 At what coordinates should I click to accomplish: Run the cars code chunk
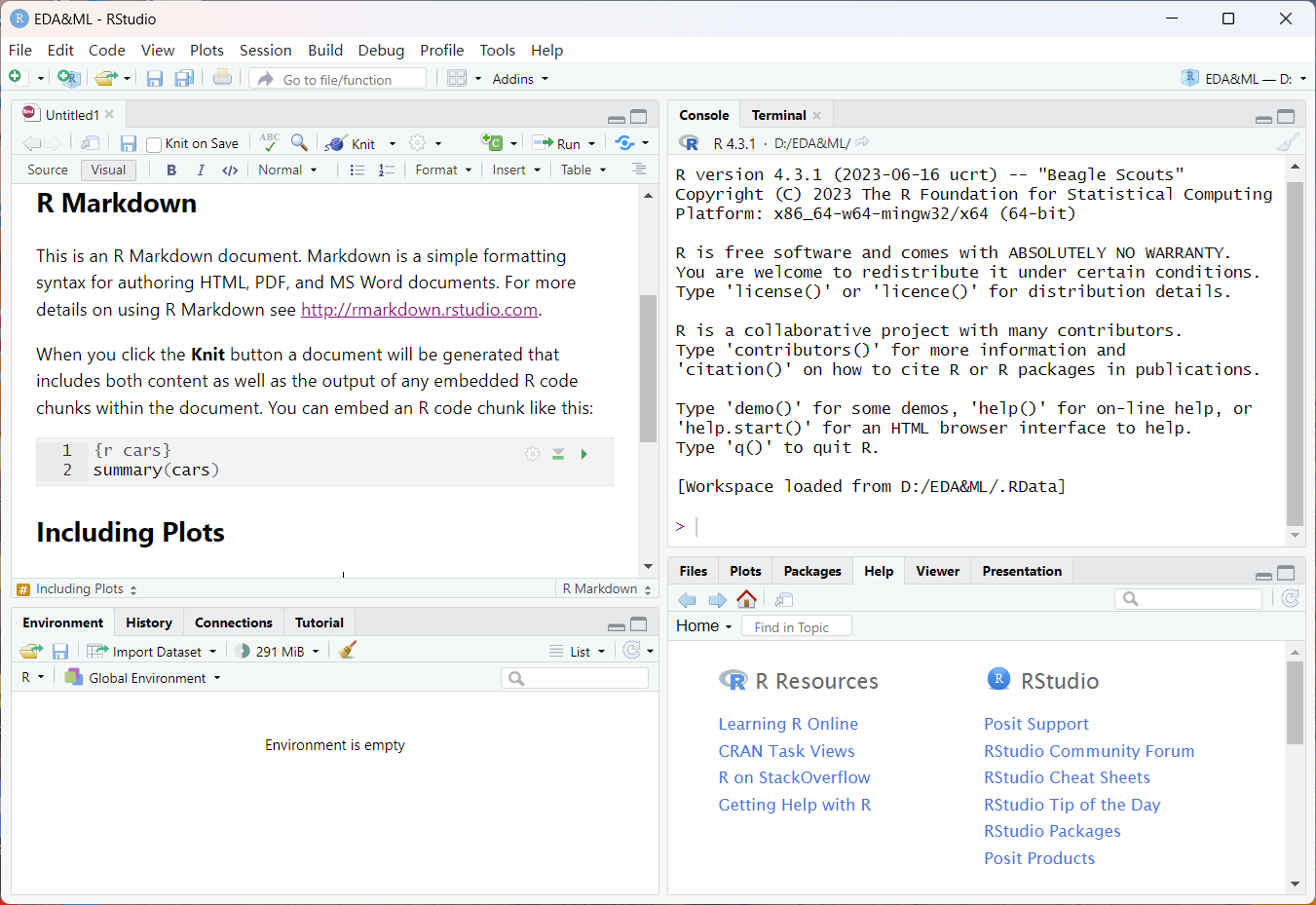pyautogui.click(x=584, y=454)
